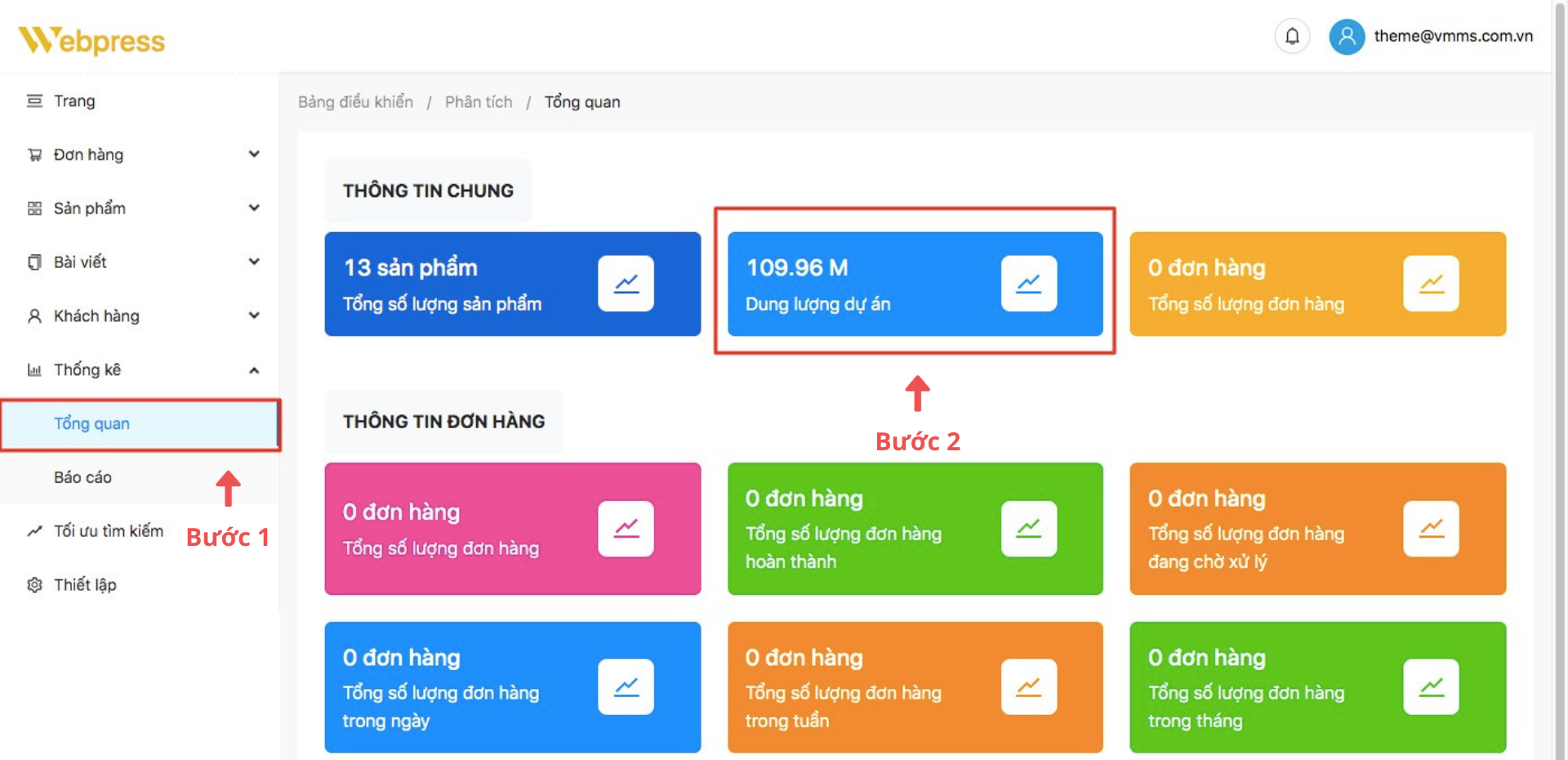Image resolution: width=1568 pixels, height=760 pixels.
Task: Click chart icon on Dung lượng dự án card
Action: 1028,284
